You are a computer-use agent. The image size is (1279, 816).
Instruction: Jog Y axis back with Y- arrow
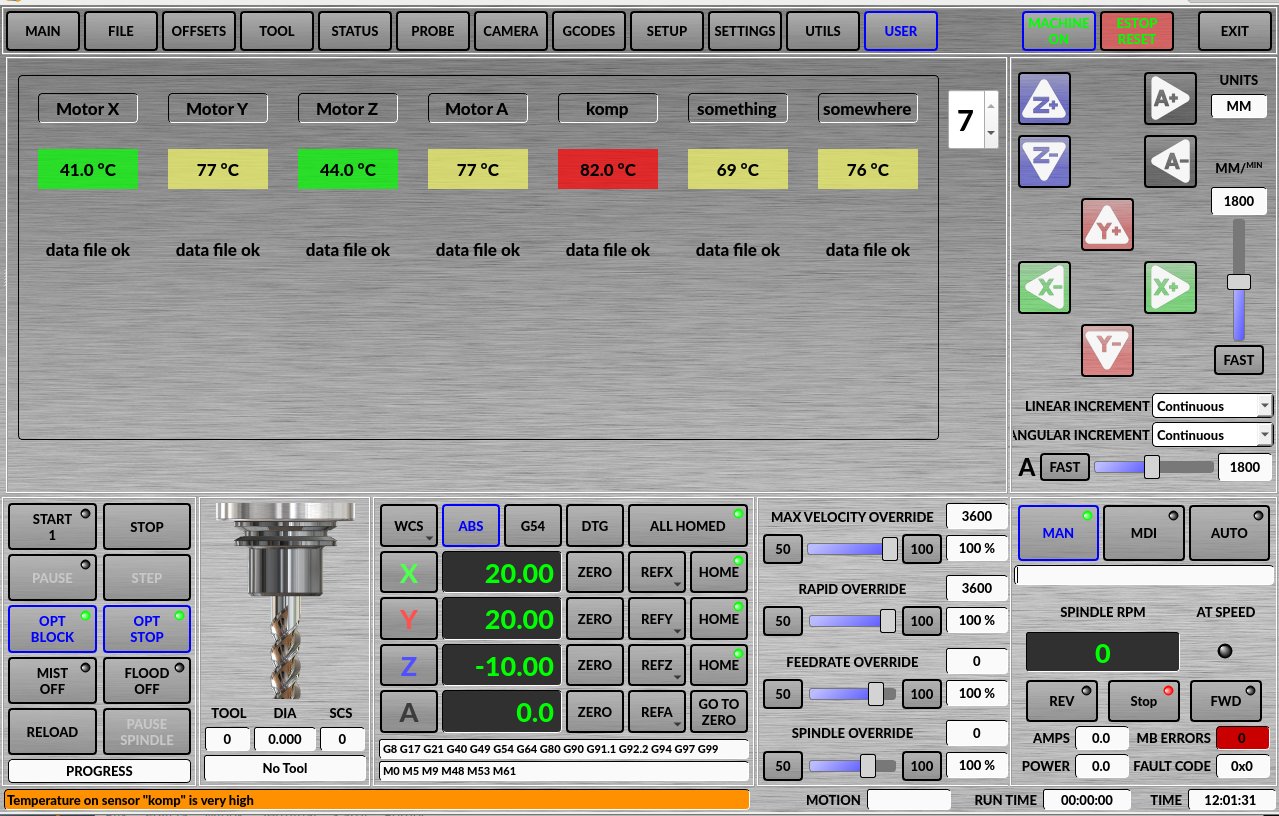click(1107, 350)
